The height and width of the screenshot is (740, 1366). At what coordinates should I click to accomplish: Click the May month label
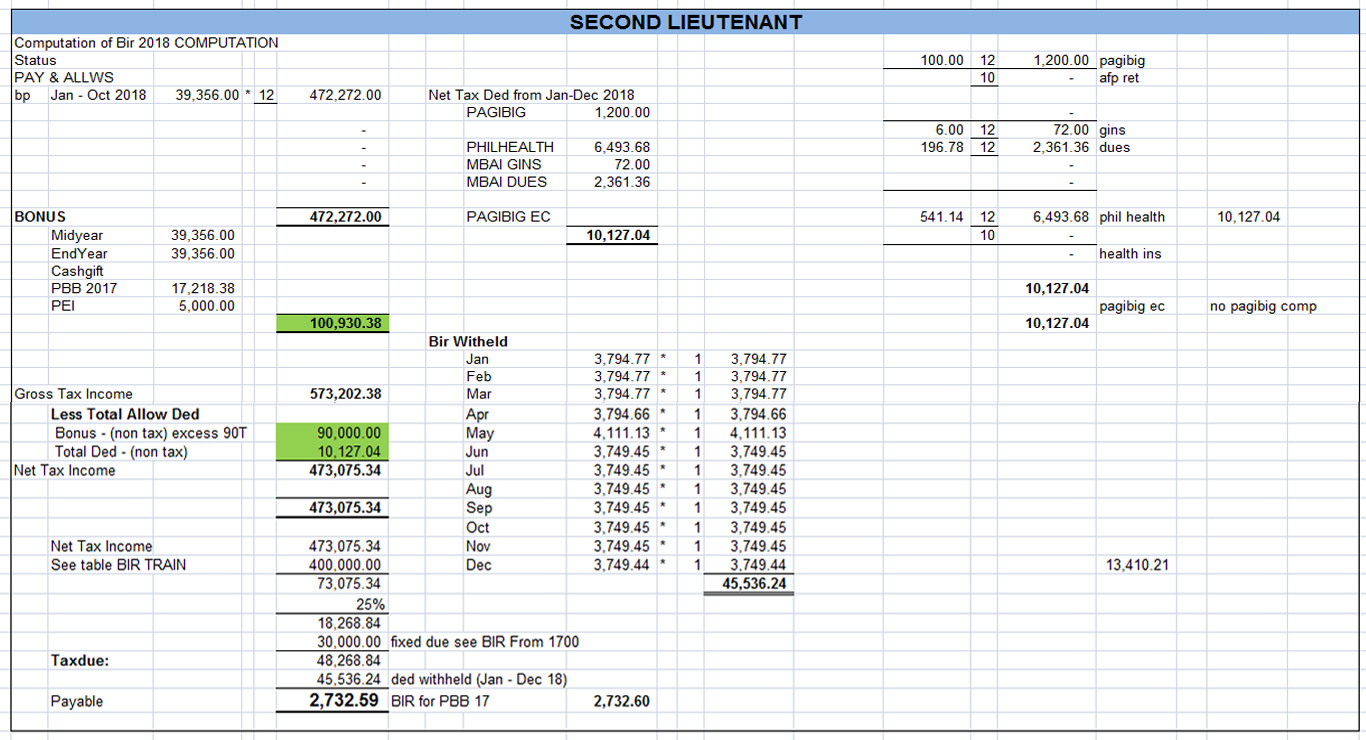point(480,433)
